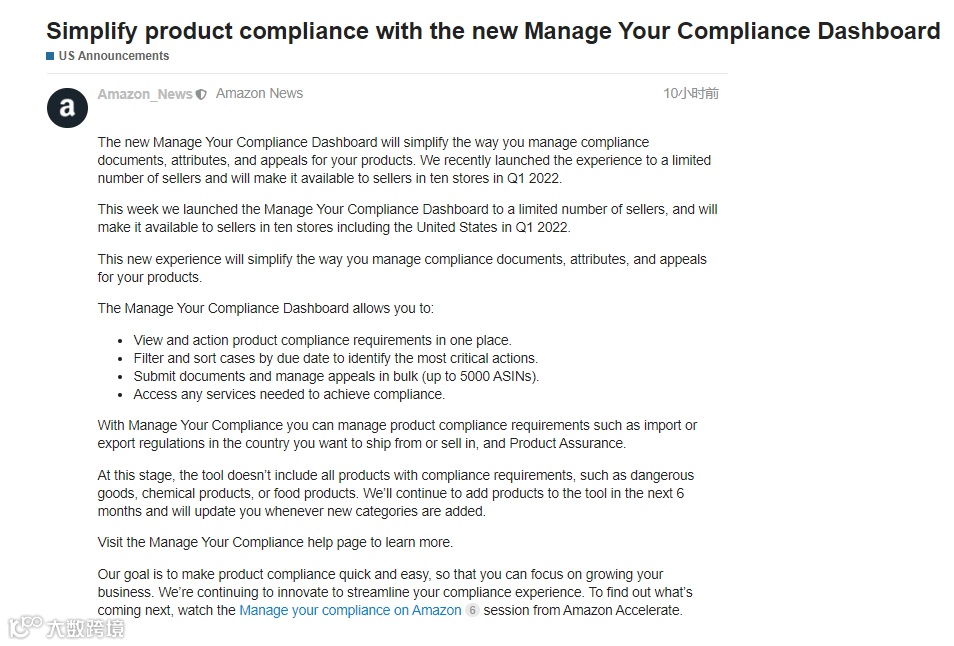The image size is (954, 646).
Task: Click the line The Manage Your Compliance Dashboard allows you to
Action: [265, 308]
